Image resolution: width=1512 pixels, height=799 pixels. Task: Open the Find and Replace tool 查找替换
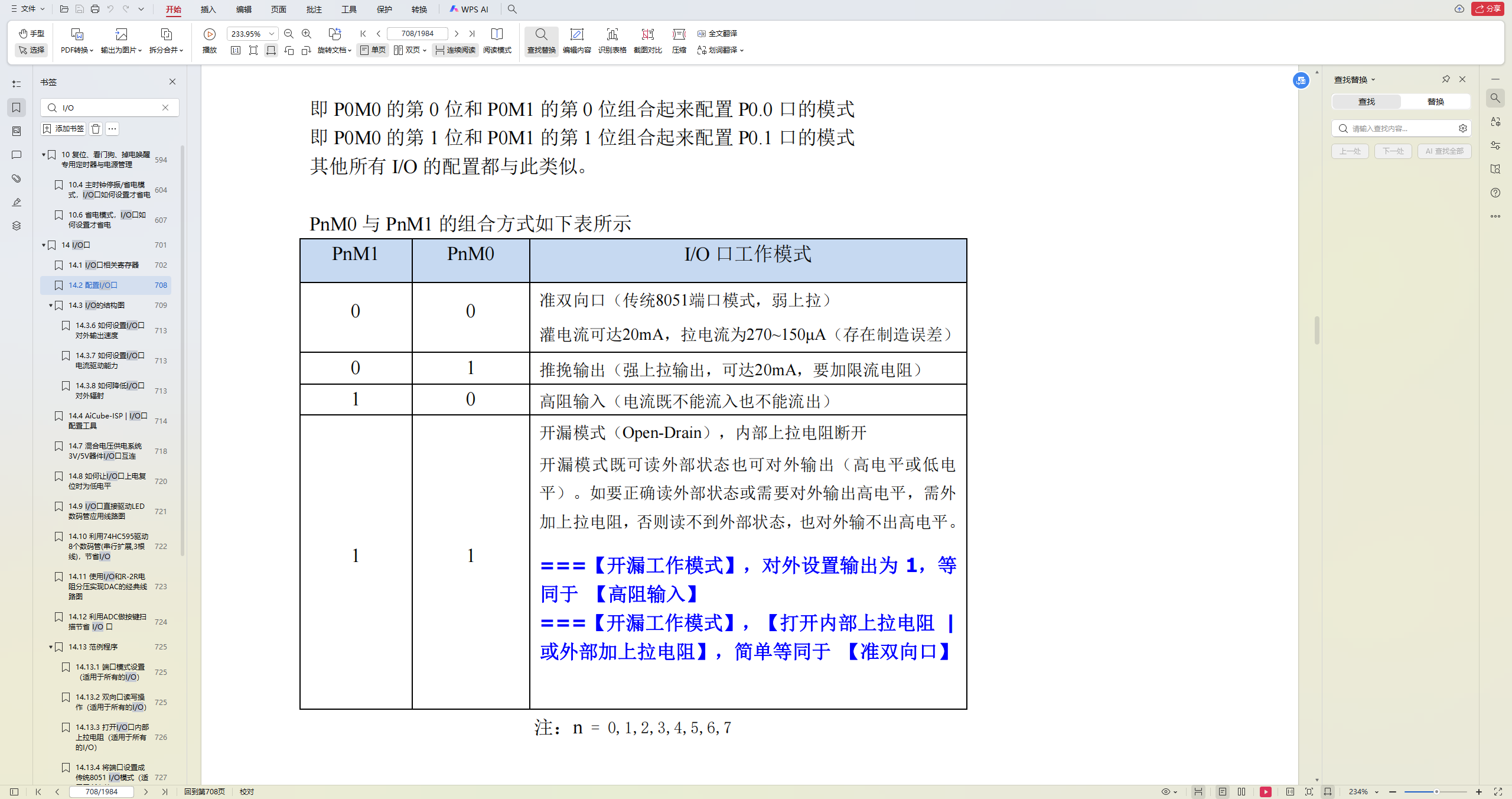[541, 41]
